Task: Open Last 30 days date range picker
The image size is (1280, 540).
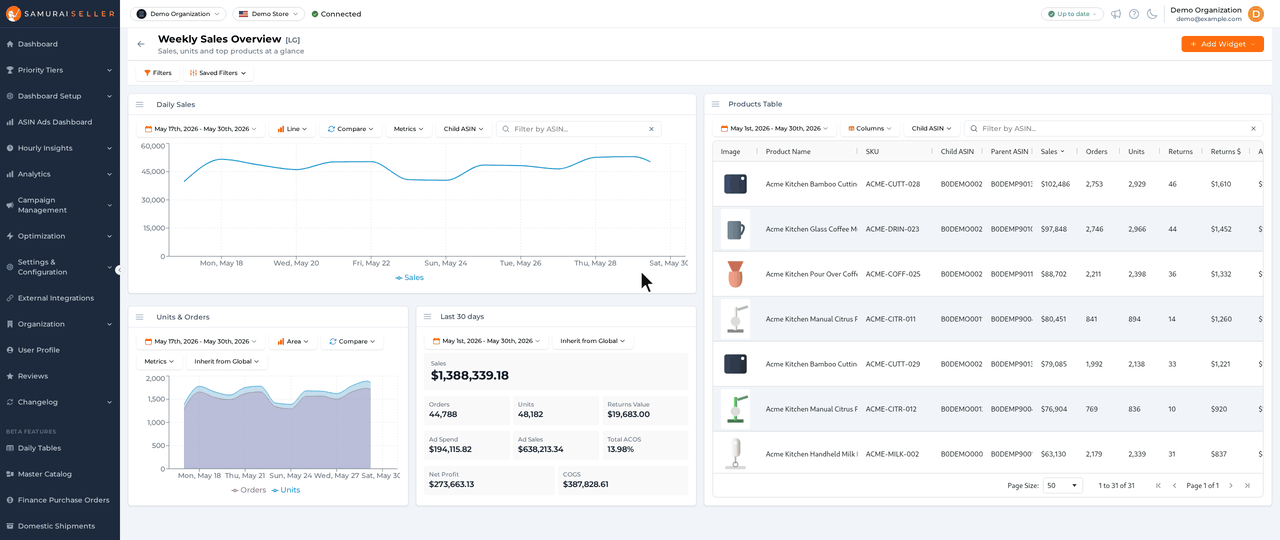Action: click(x=487, y=341)
